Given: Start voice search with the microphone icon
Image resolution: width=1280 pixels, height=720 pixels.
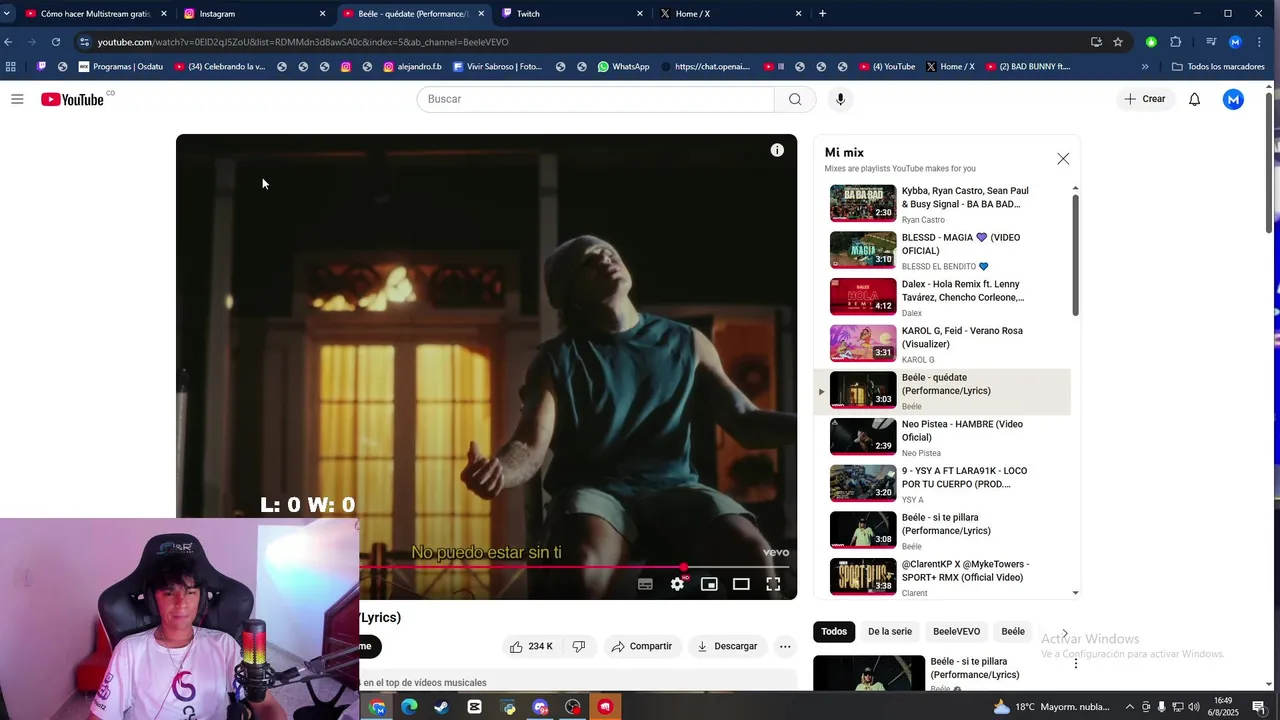Looking at the screenshot, I should coord(840,99).
